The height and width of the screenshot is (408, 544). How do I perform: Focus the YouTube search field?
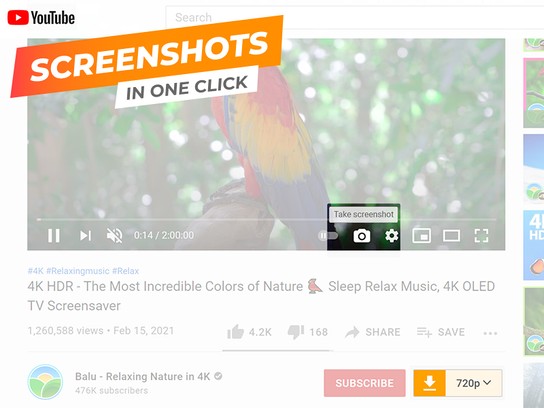tap(355, 17)
